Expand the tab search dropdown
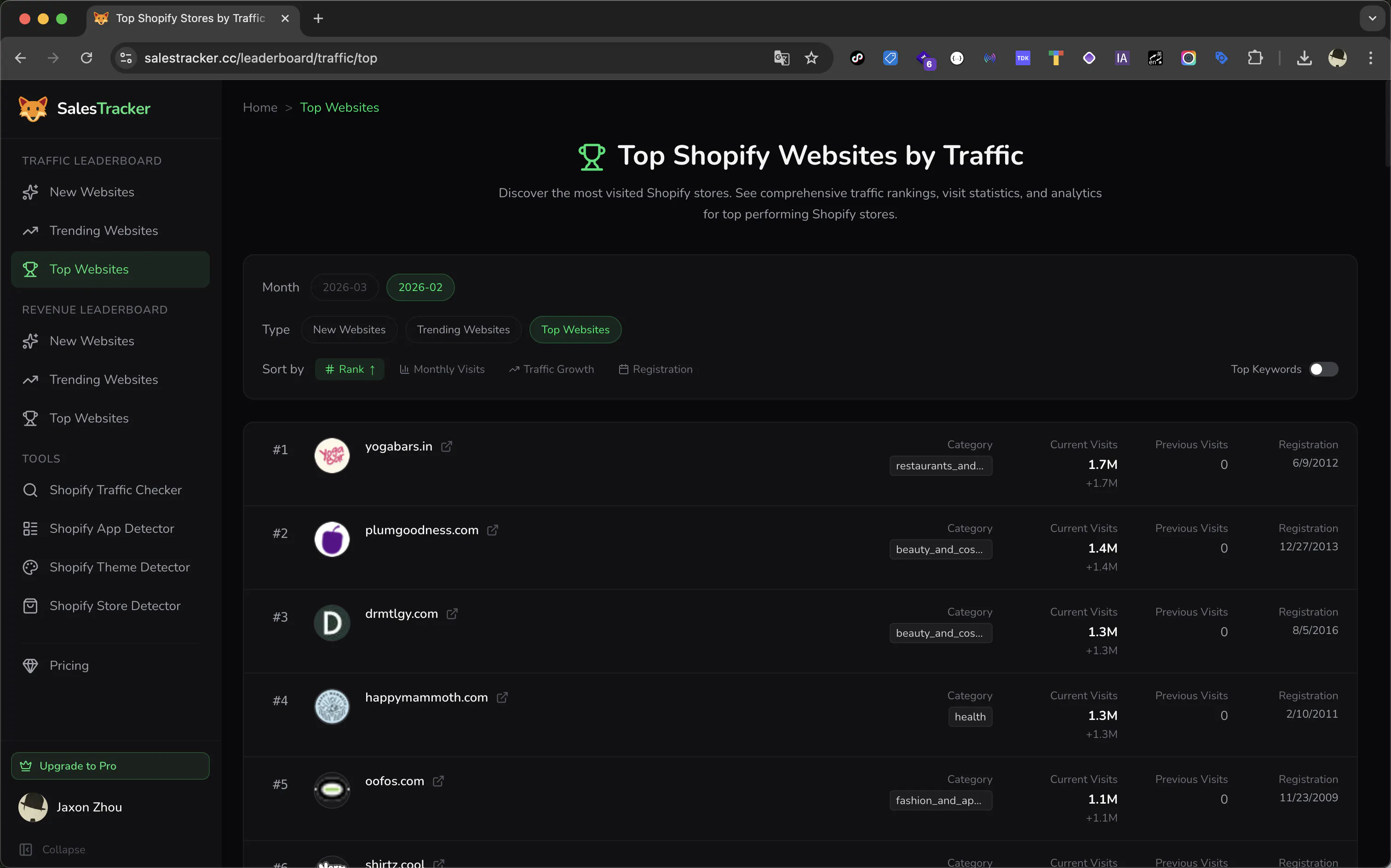This screenshot has width=1391, height=868. [x=1372, y=18]
